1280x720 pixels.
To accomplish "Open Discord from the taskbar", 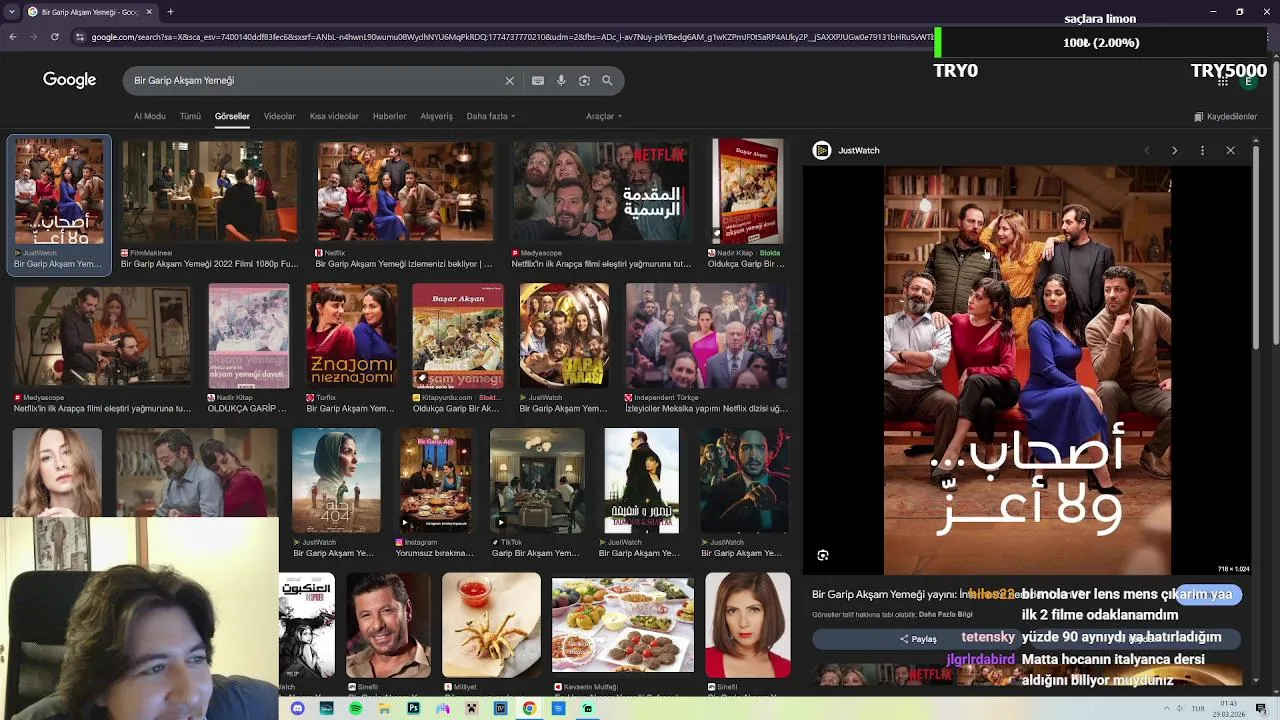I will coord(297,708).
